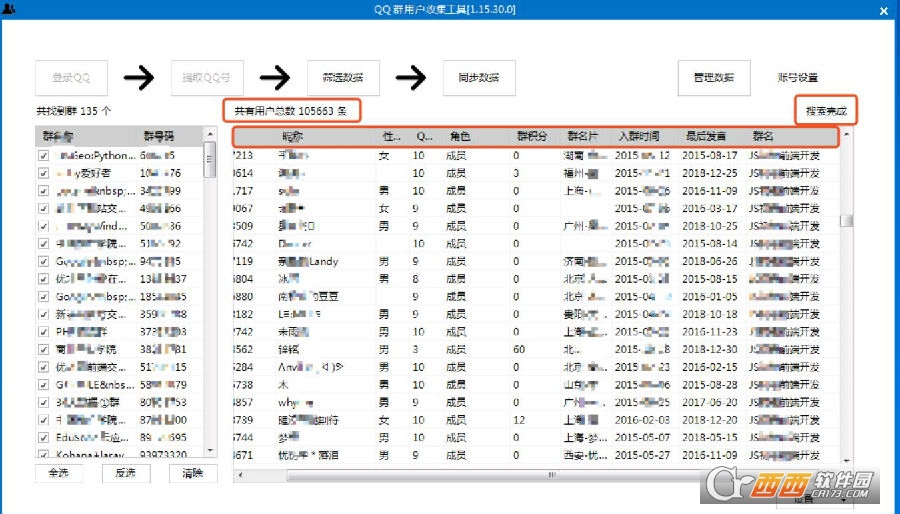Uncheck the group containing Python
Viewport: 900px width, 514px height.
[x=44, y=155]
